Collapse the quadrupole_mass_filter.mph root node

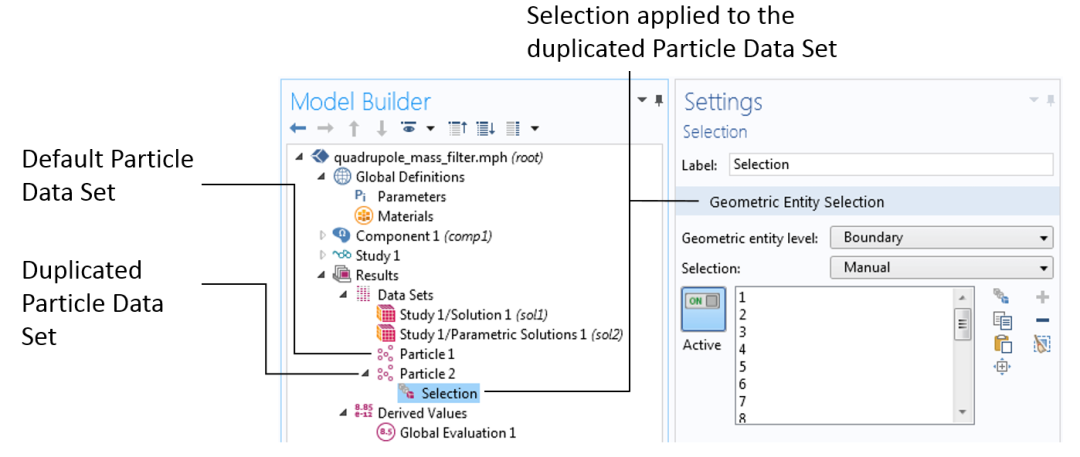(300, 157)
